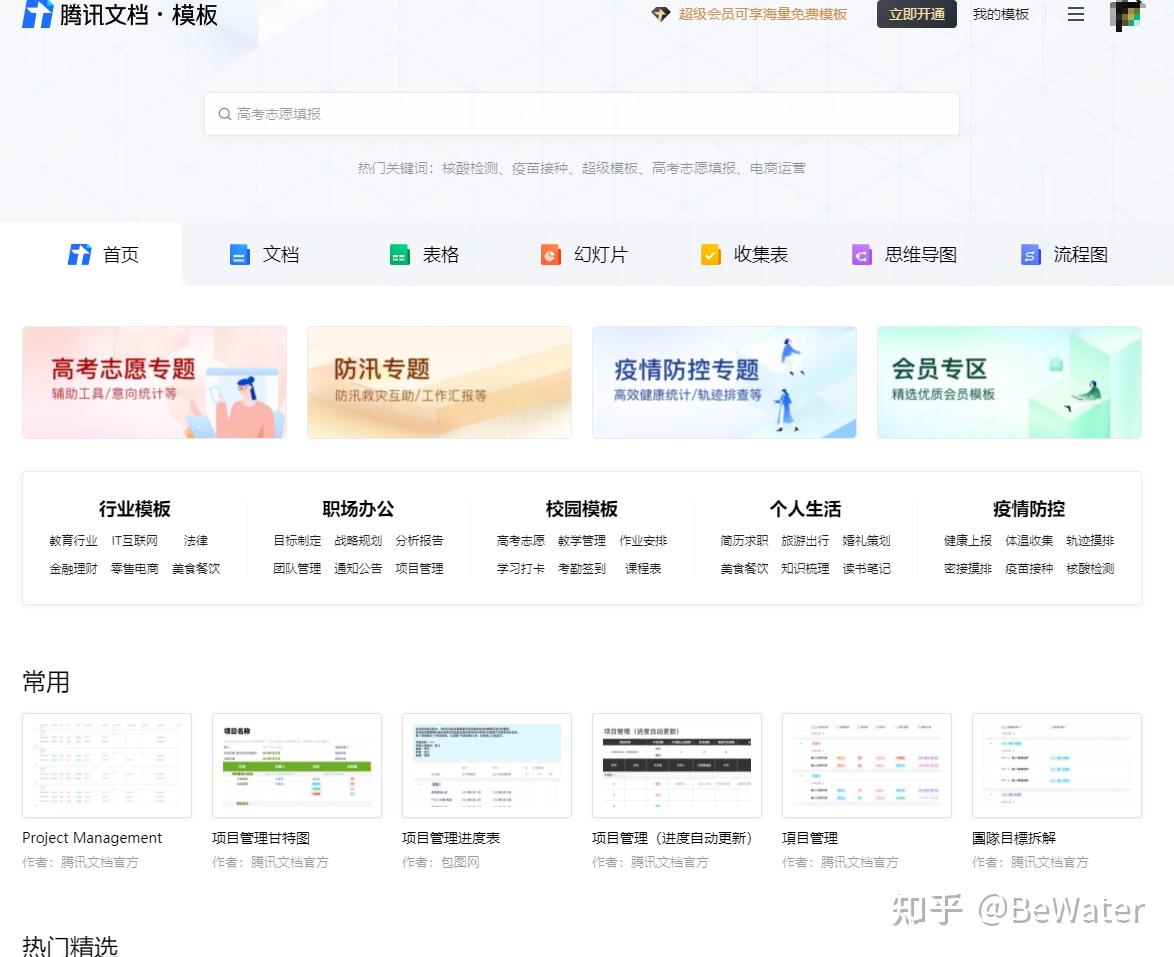Click the purple 思维导图 mind map icon

click(862, 255)
